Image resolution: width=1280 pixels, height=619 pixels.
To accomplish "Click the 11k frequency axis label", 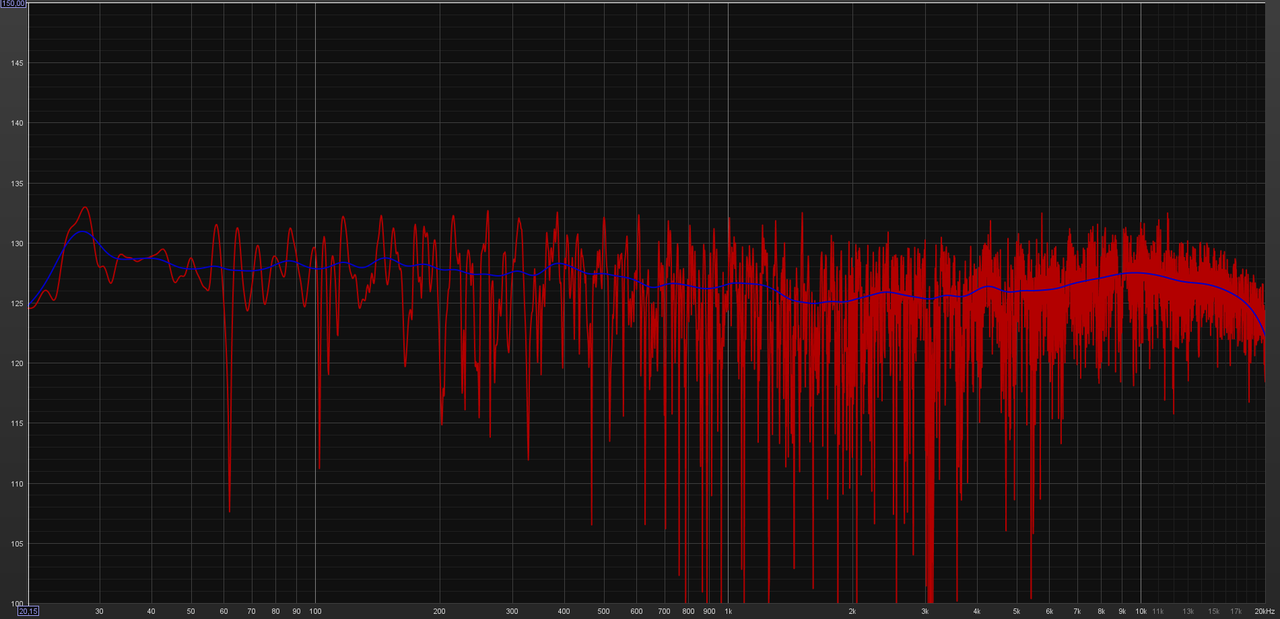I will click(x=1158, y=611).
